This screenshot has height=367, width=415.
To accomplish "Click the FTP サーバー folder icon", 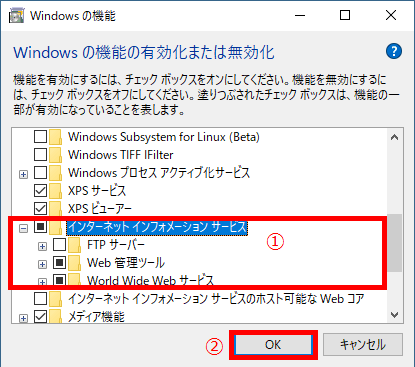I will pos(75,245).
